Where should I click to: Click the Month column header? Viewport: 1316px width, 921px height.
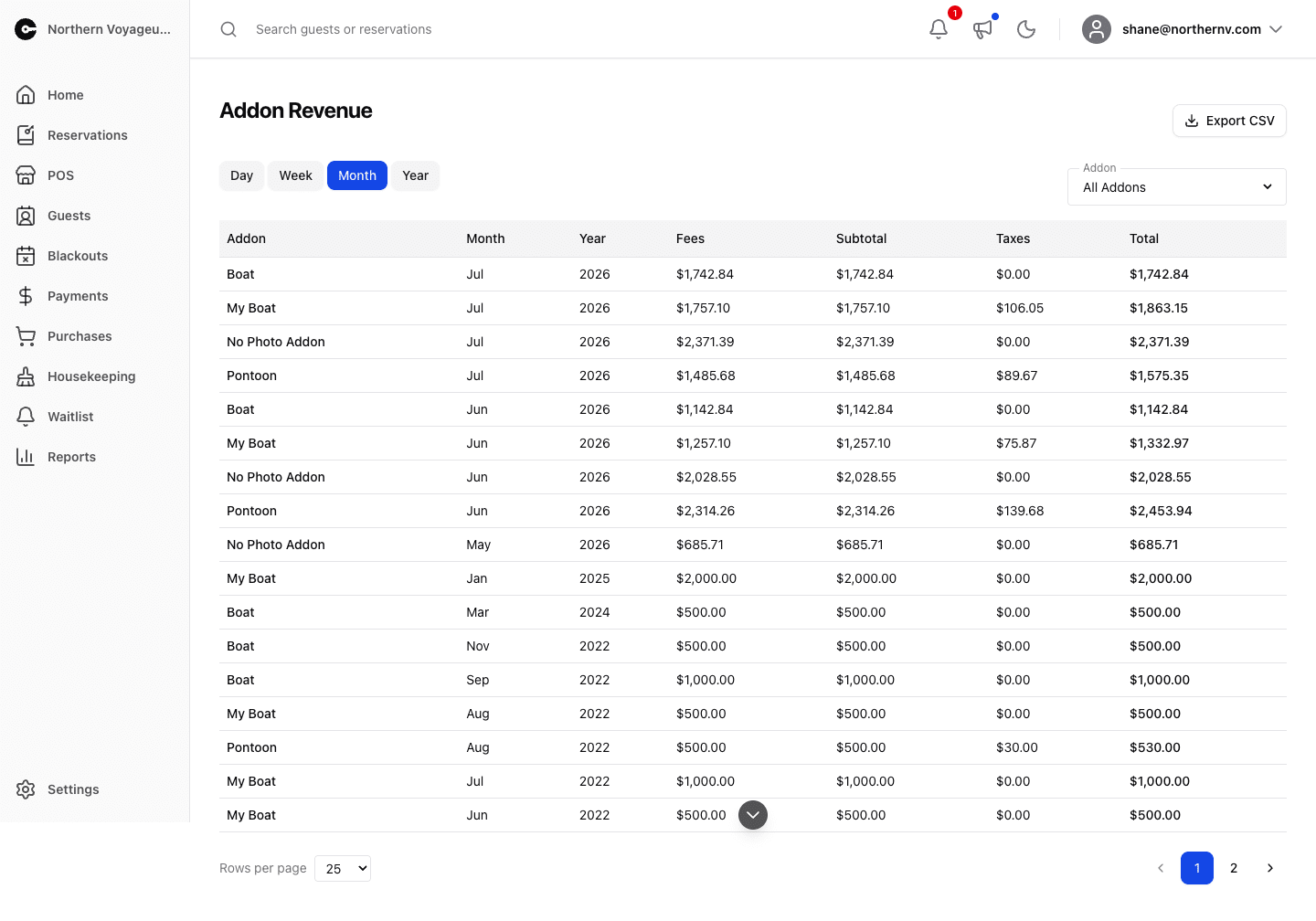tap(485, 238)
